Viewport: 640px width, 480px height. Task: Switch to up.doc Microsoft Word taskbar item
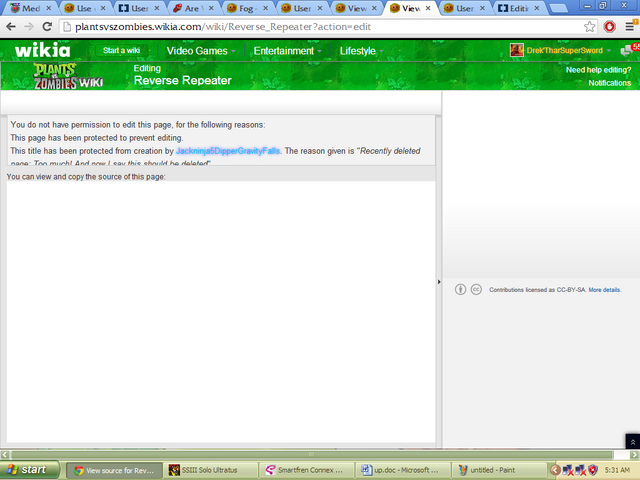[404, 470]
